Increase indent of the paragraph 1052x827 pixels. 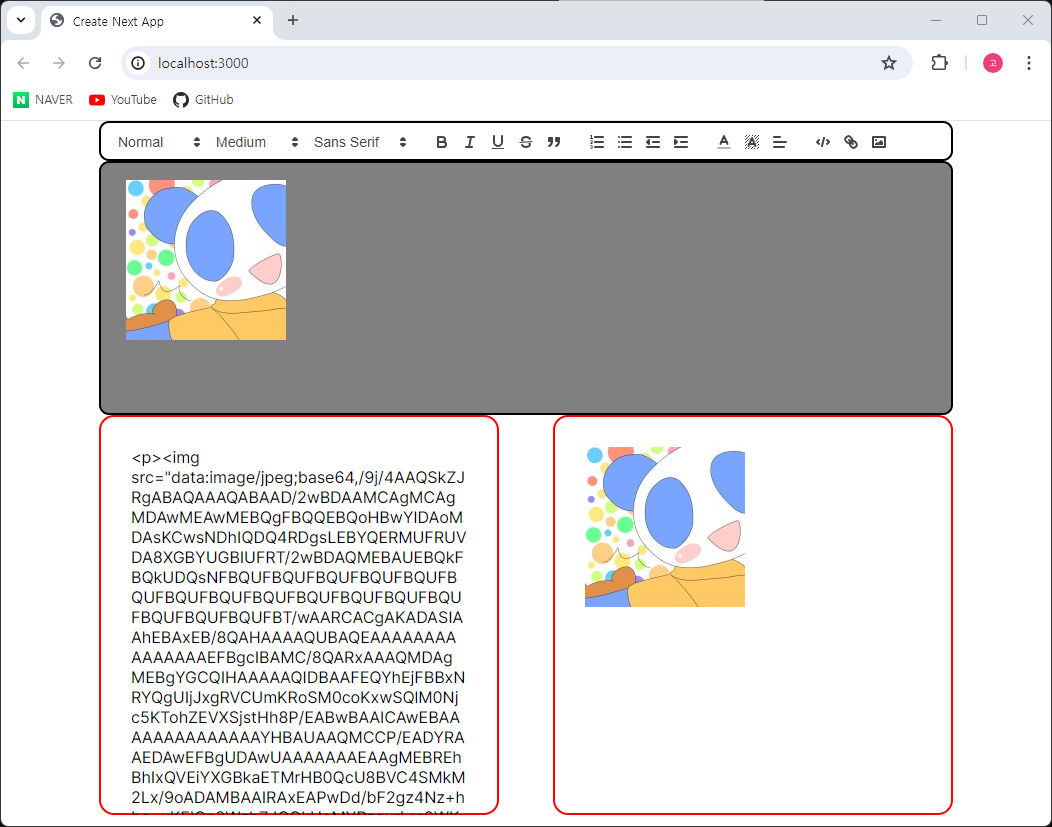681,142
